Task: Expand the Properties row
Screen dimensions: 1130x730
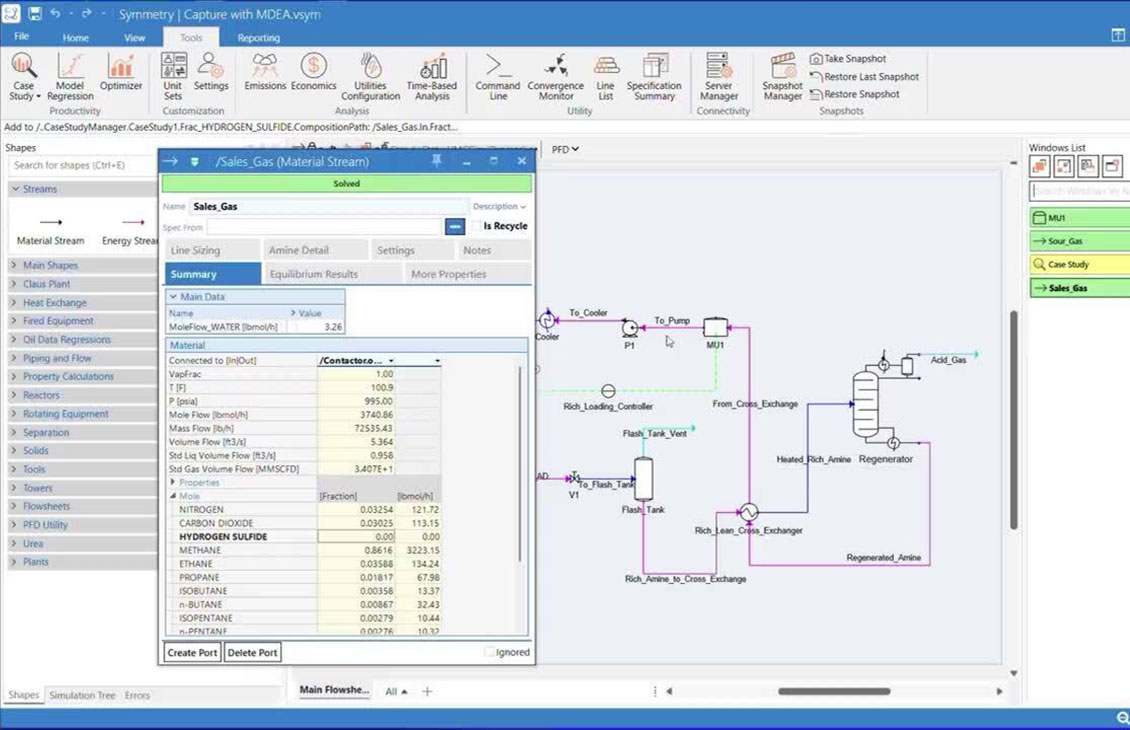Action: click(x=172, y=482)
